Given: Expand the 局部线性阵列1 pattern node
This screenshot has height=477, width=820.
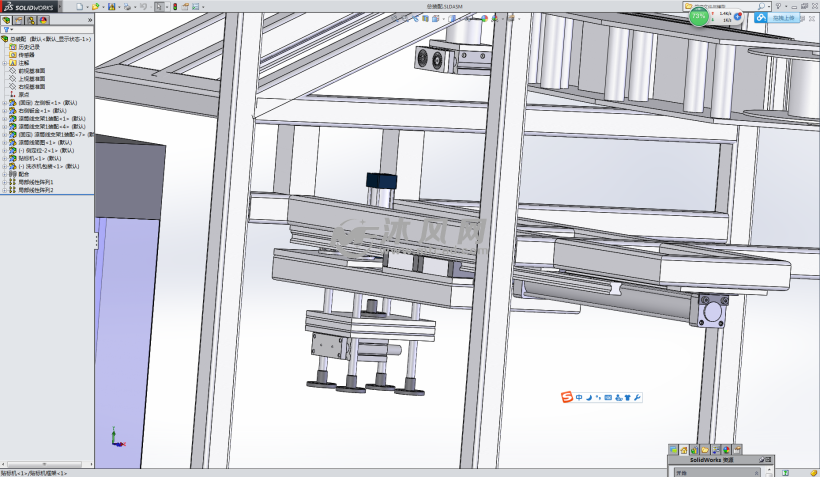Looking at the screenshot, I should 4,182.
